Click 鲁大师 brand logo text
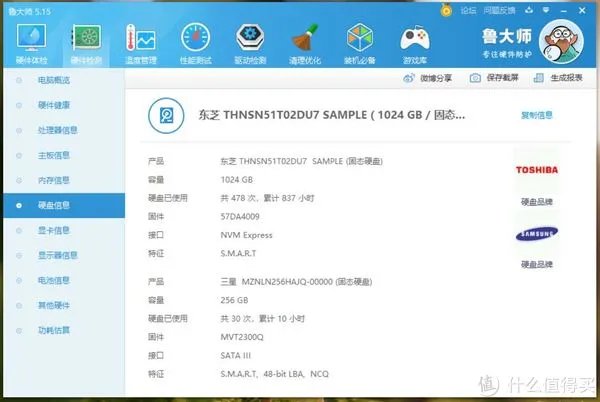This screenshot has height=402, width=600. 507,37
